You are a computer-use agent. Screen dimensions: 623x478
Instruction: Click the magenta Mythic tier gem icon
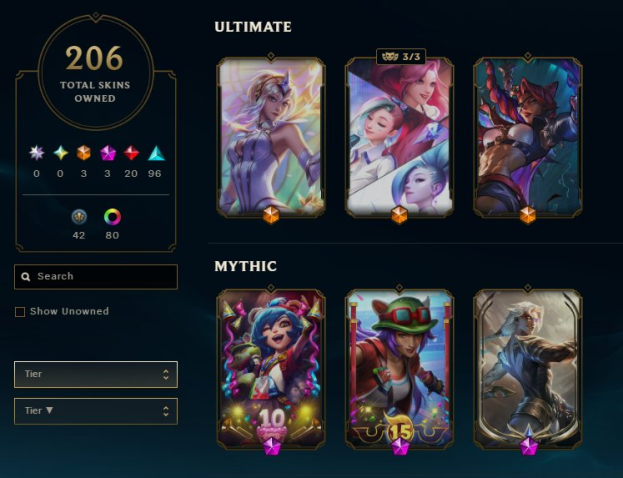[x=107, y=153]
